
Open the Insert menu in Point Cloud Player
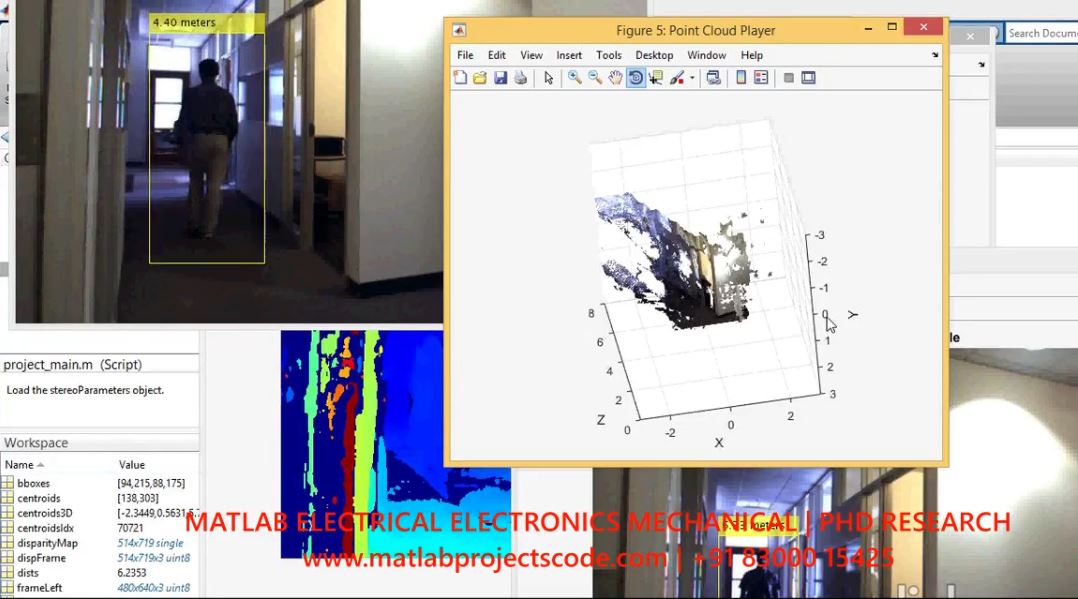tap(569, 55)
